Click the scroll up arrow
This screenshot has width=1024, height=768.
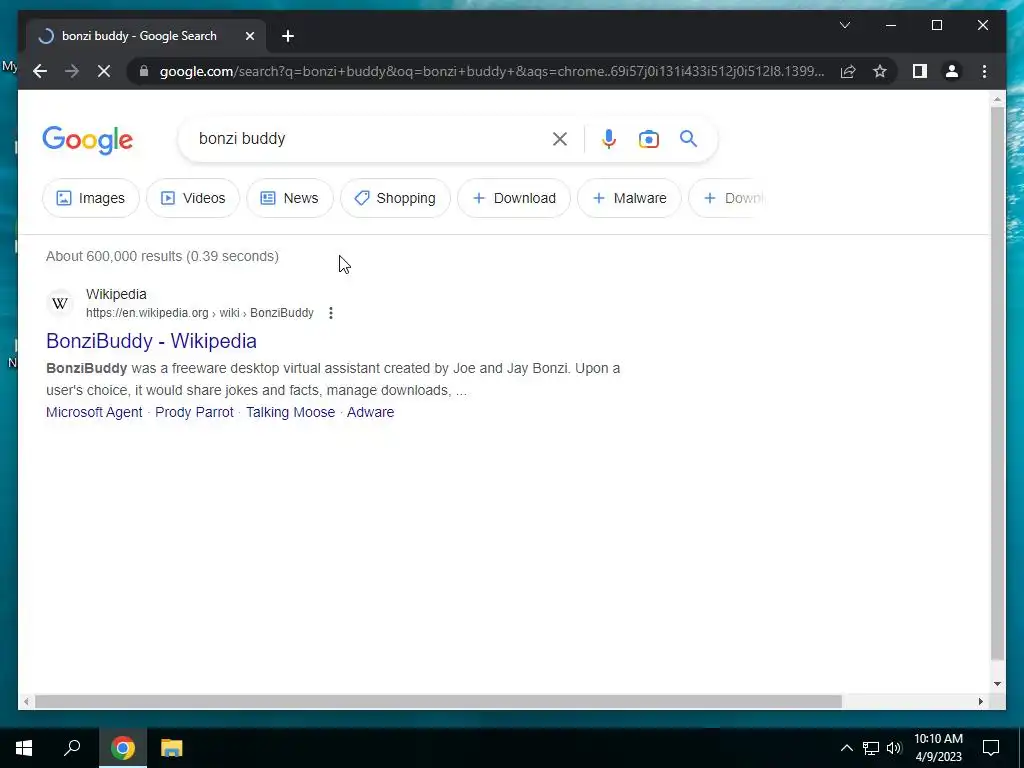tap(997, 99)
